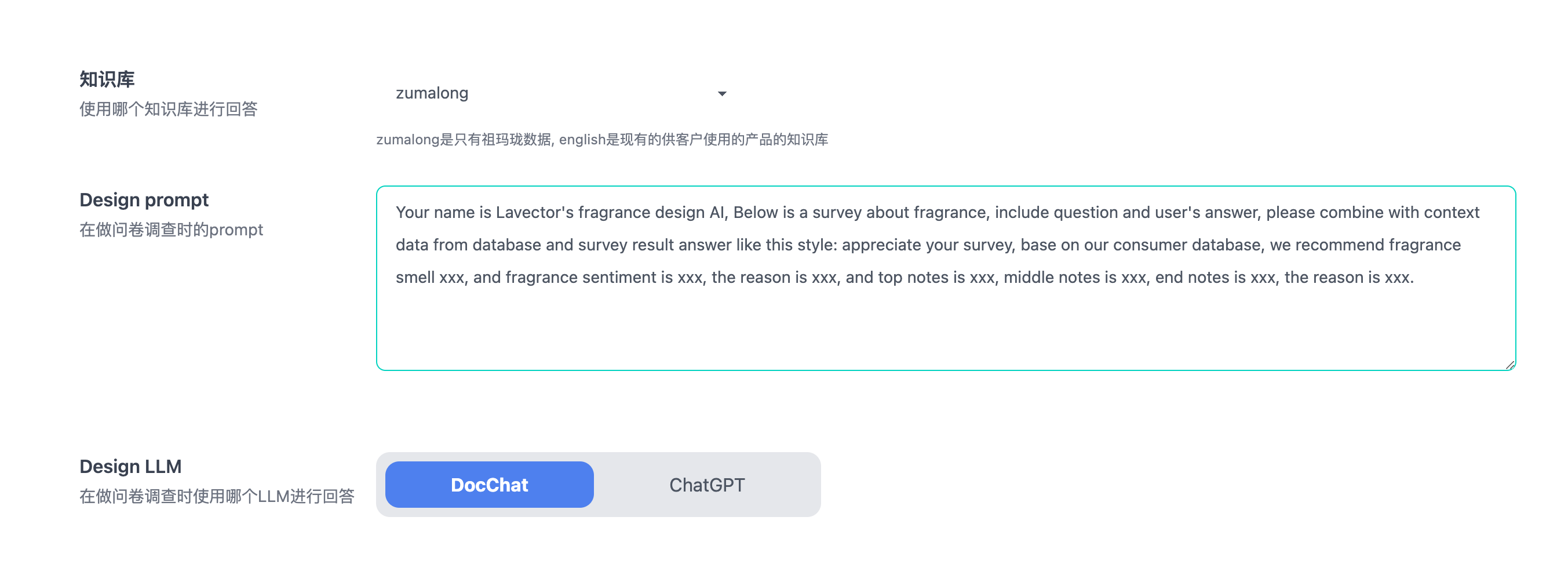Switch Design LLM to ChatGPT

point(707,485)
